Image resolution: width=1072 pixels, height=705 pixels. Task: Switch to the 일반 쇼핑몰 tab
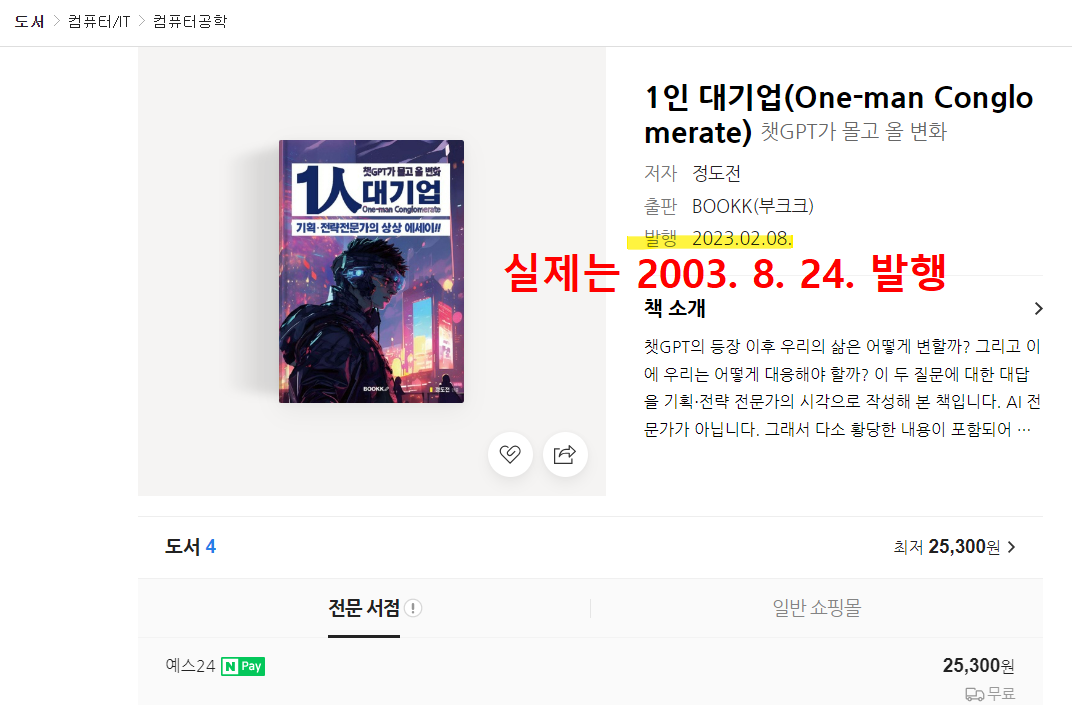point(816,608)
